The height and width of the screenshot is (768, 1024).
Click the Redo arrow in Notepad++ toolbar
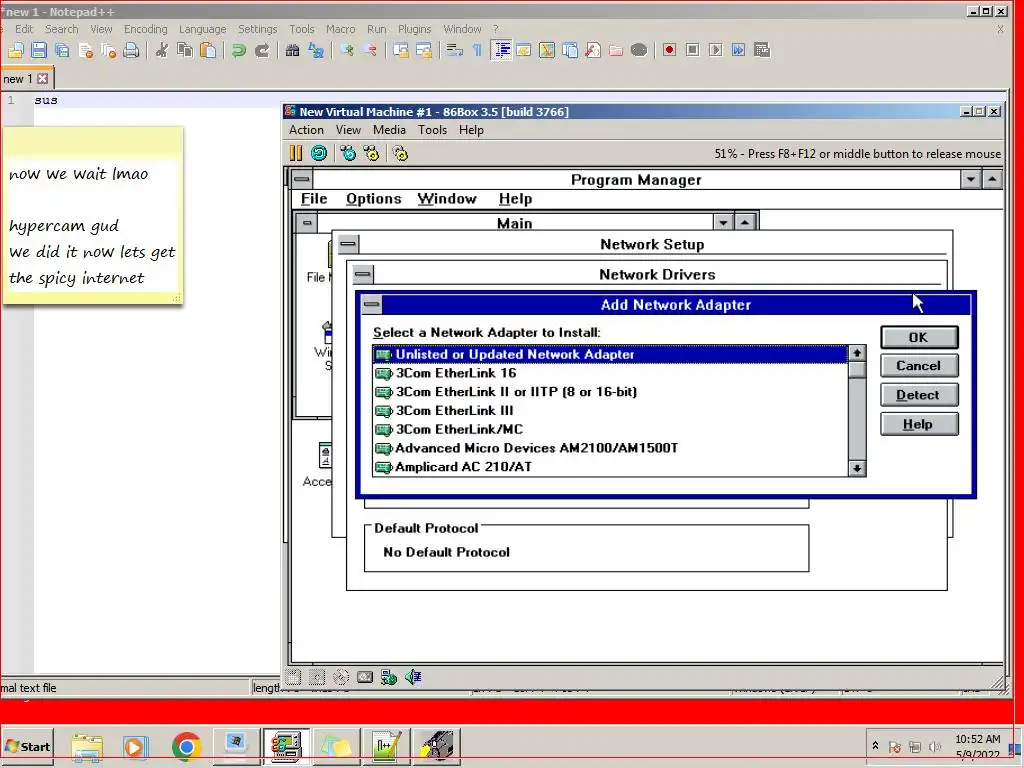coord(262,50)
